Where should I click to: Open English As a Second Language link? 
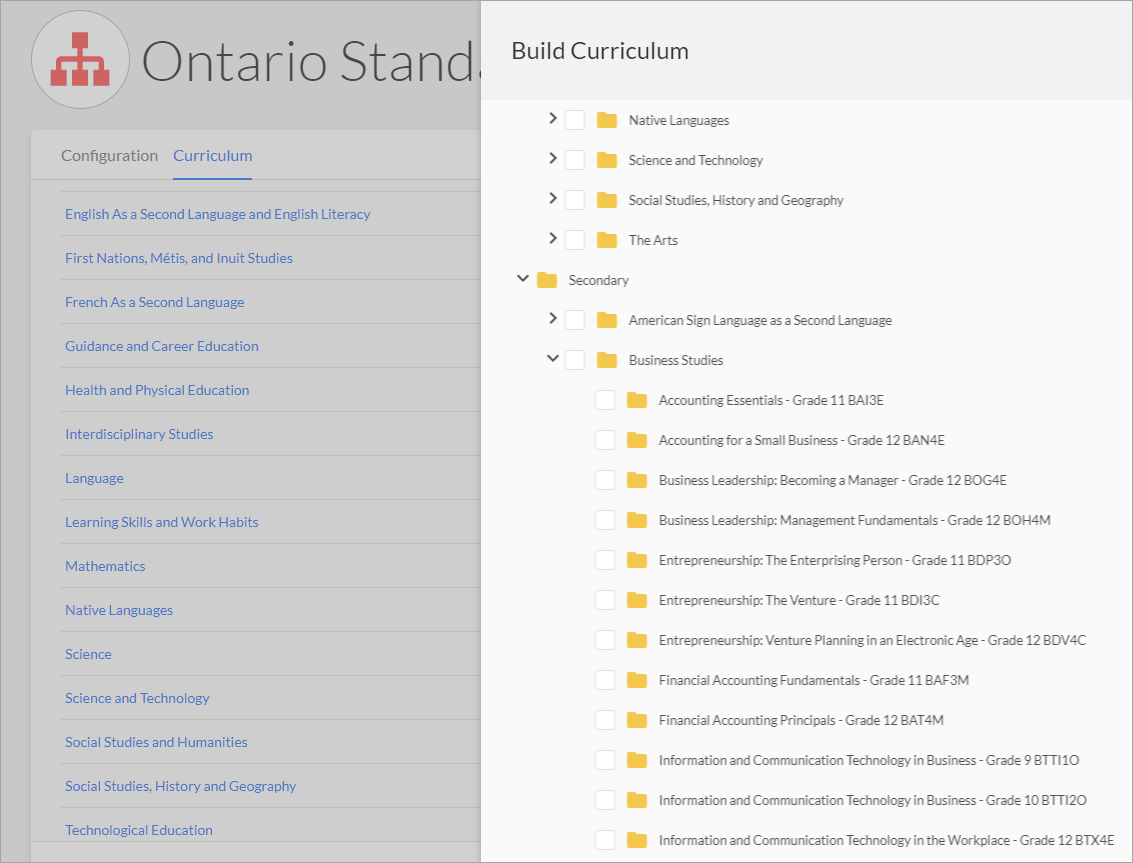click(x=217, y=214)
